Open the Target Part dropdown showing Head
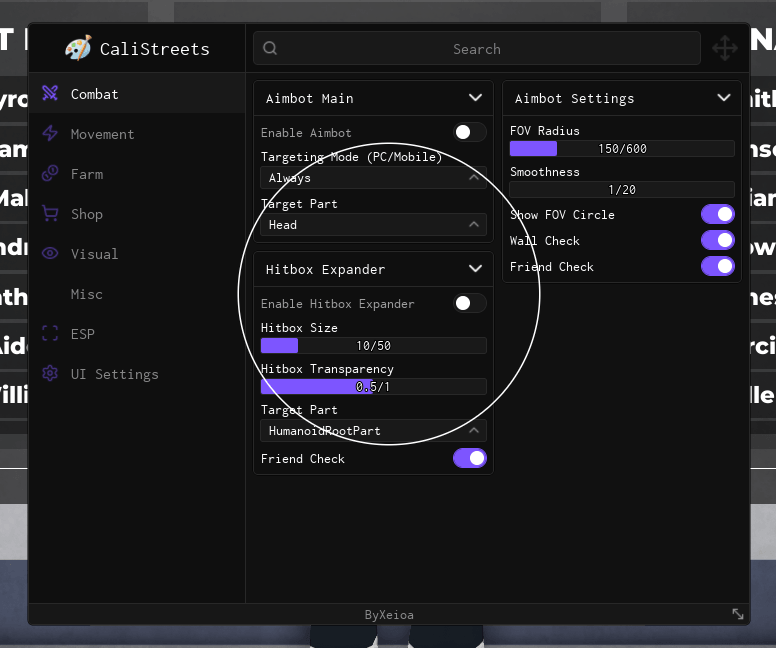 pos(373,224)
